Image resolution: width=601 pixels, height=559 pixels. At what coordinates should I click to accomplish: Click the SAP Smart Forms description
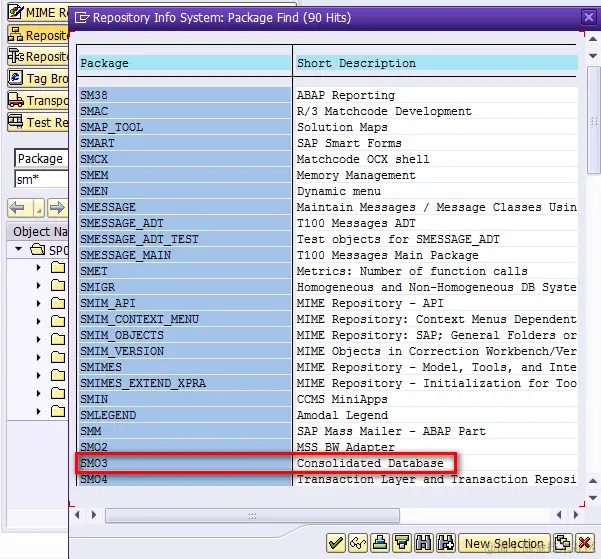(x=349, y=143)
